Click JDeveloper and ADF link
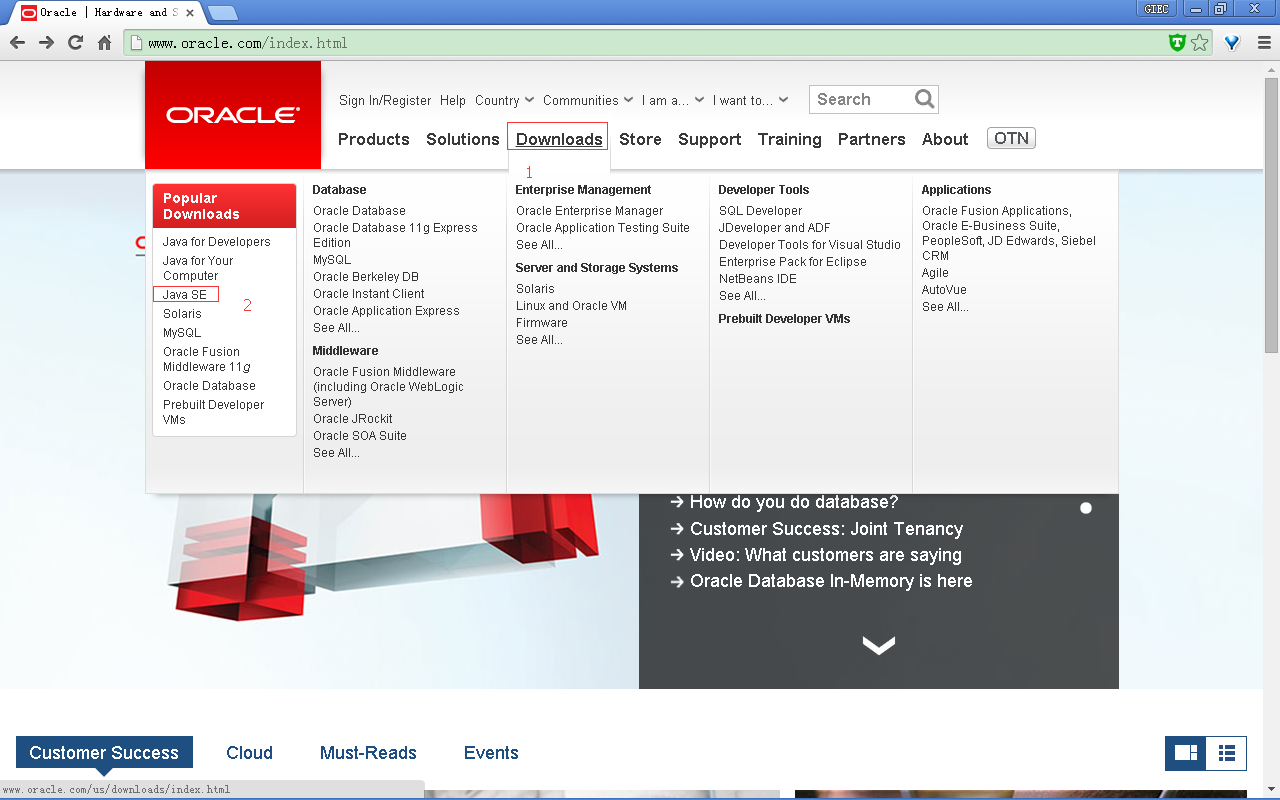This screenshot has width=1280, height=800. click(x=775, y=228)
